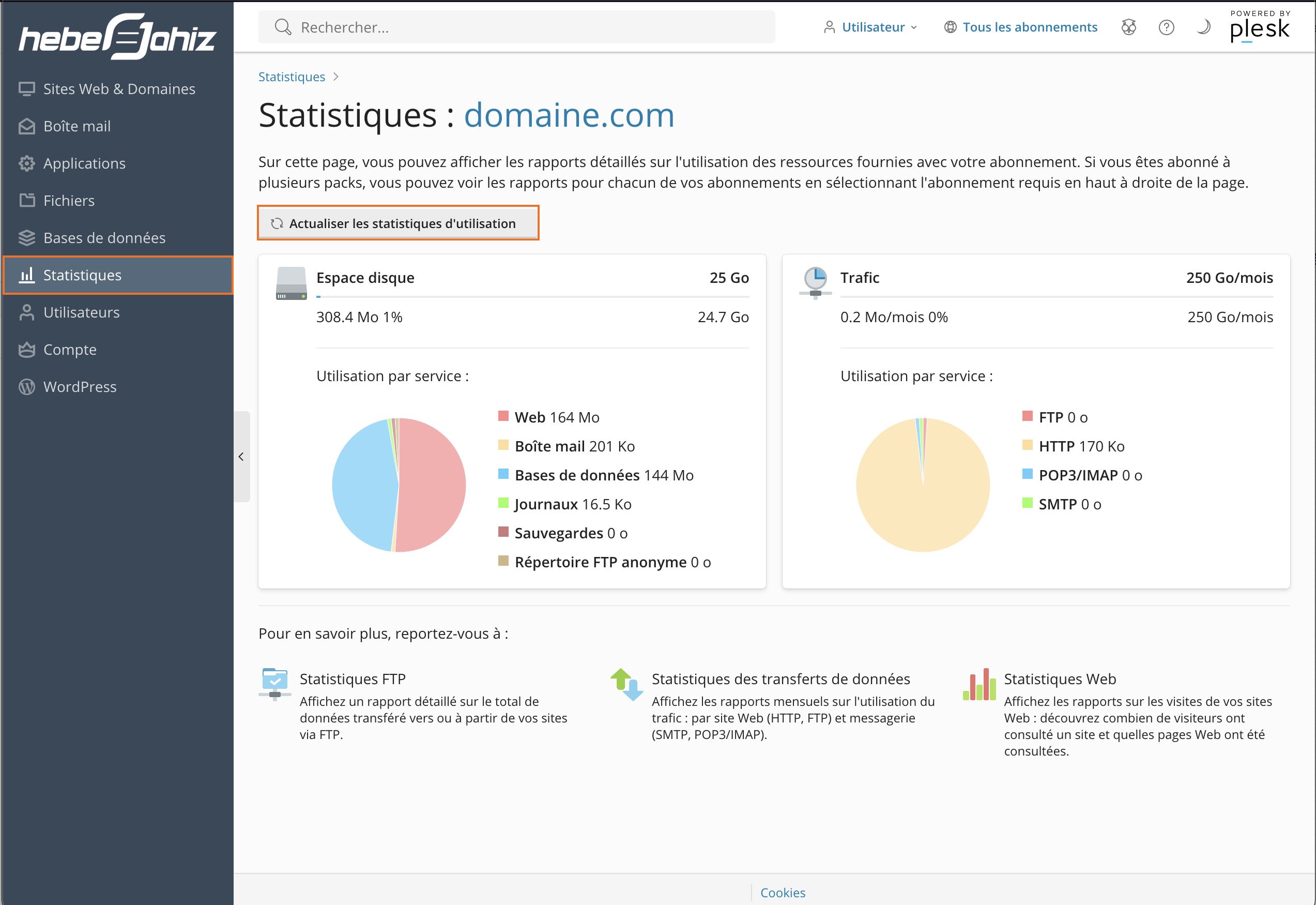Open Sites Web & Domaines in sidebar
The image size is (1316, 905).
pos(118,89)
